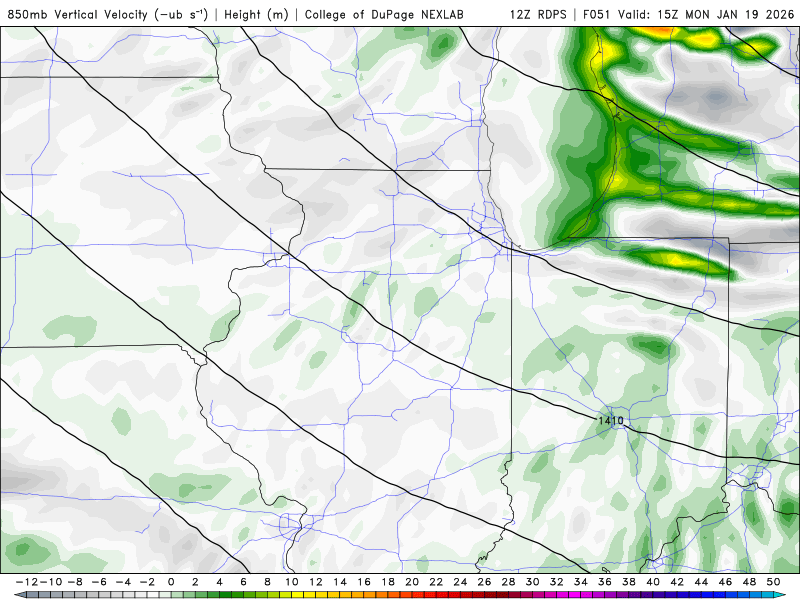Click the 'MON JAN 19 2026' valid date
The height and width of the screenshot is (600, 800).
739,14
